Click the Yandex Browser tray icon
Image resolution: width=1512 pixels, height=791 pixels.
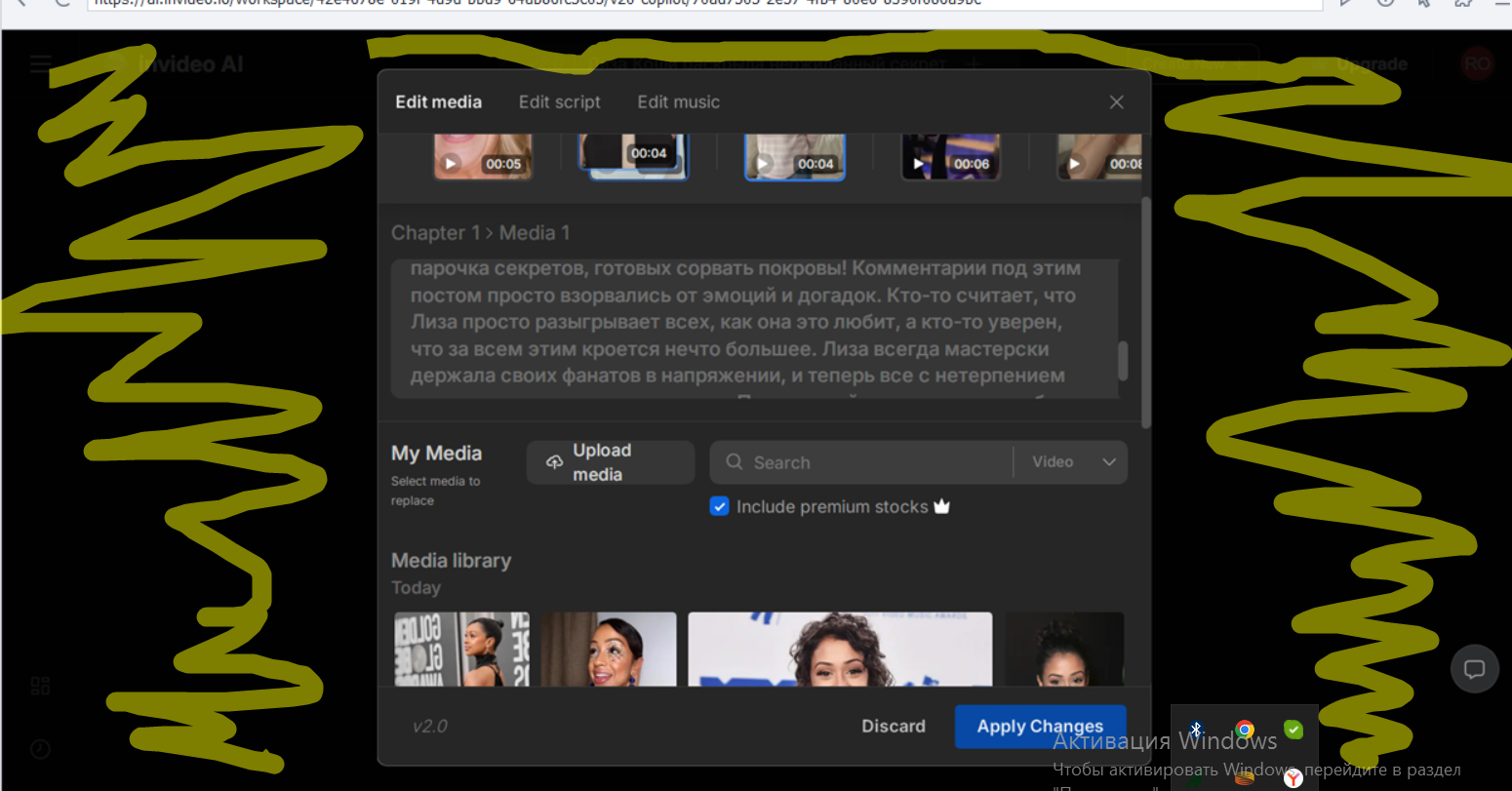pos(1293,778)
